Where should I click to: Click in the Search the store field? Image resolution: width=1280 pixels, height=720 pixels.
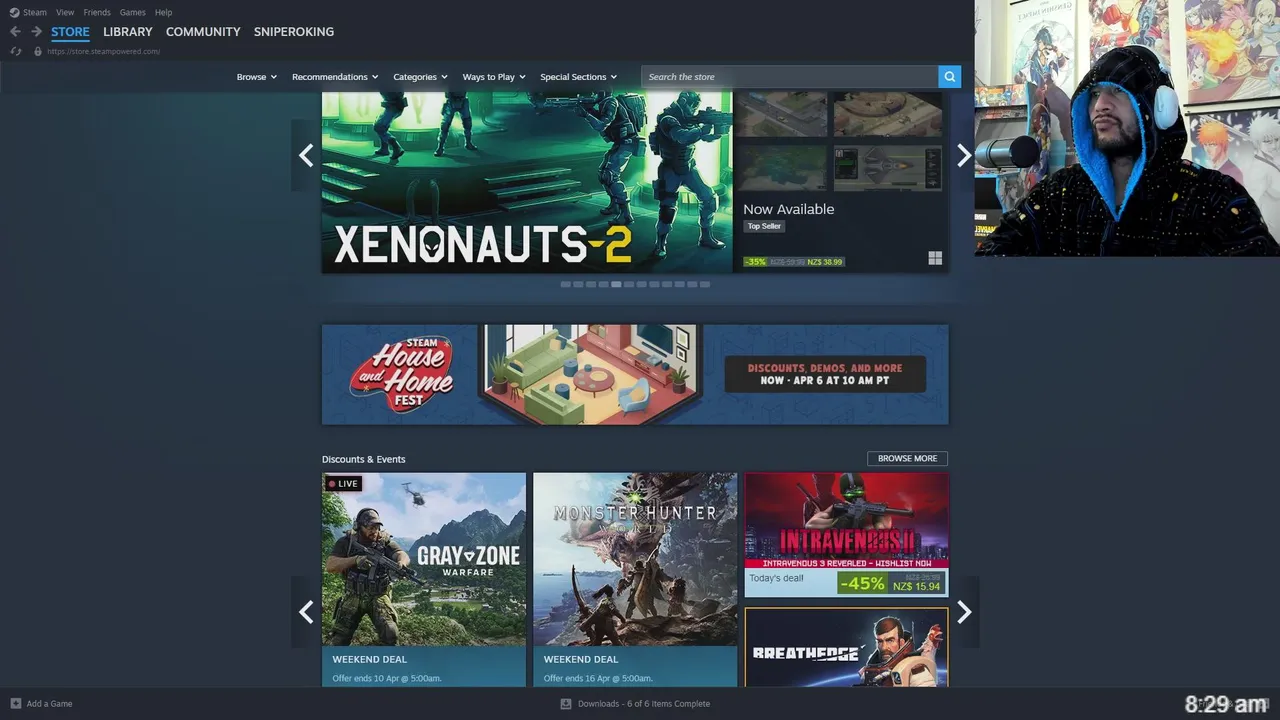[x=790, y=77]
